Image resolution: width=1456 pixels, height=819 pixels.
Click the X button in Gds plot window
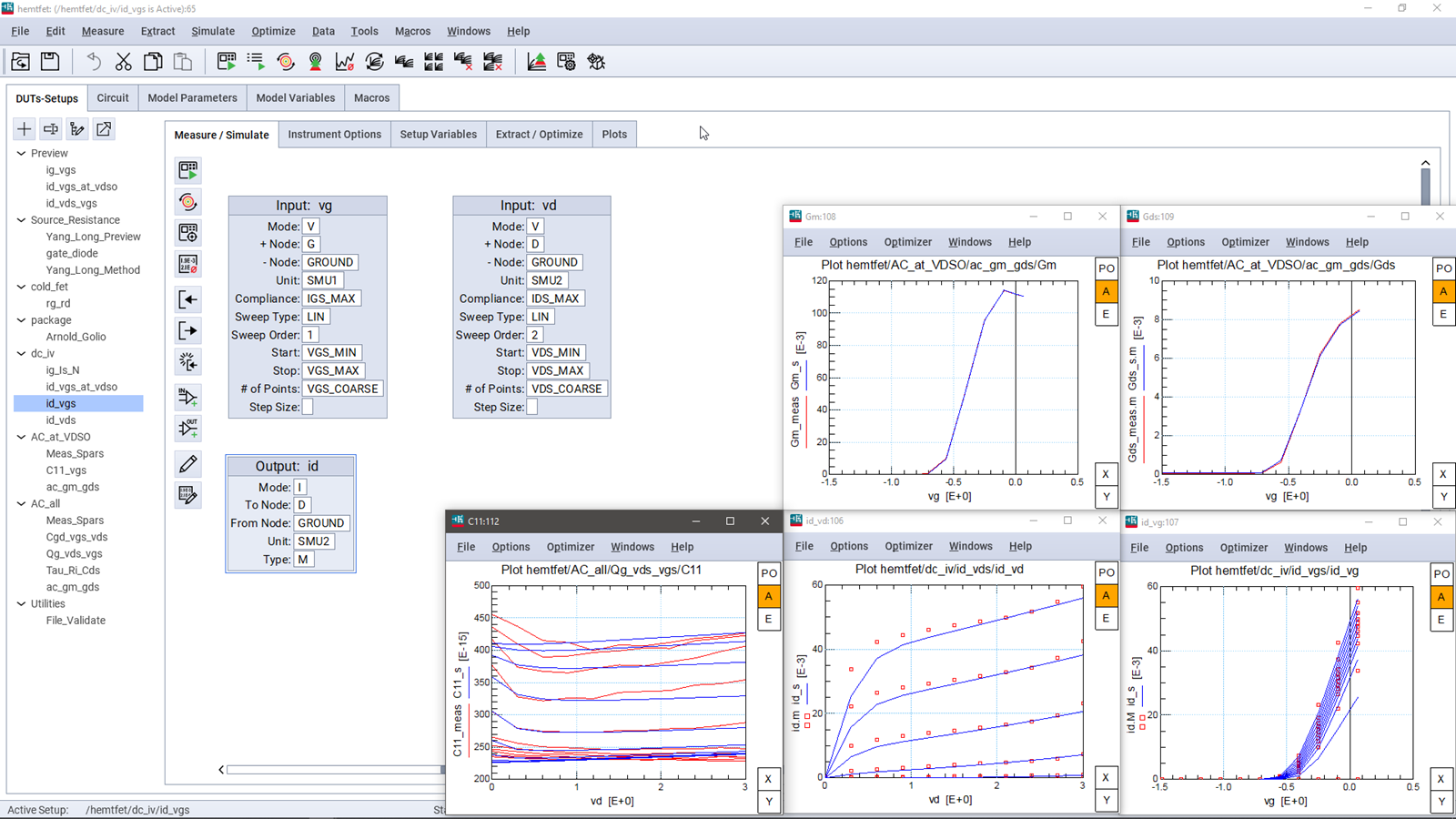1442,474
